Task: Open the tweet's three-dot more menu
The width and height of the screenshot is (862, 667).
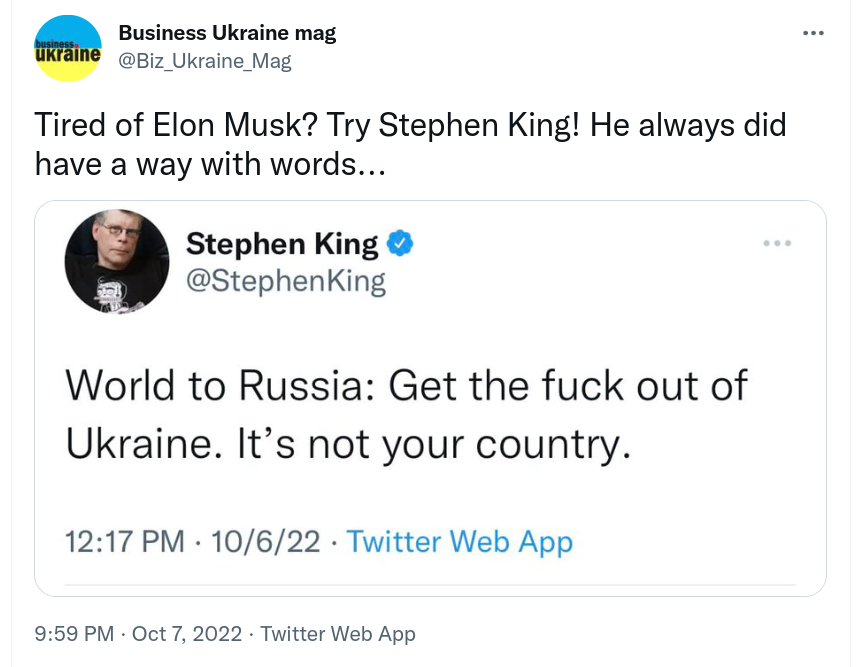Action: click(x=813, y=34)
